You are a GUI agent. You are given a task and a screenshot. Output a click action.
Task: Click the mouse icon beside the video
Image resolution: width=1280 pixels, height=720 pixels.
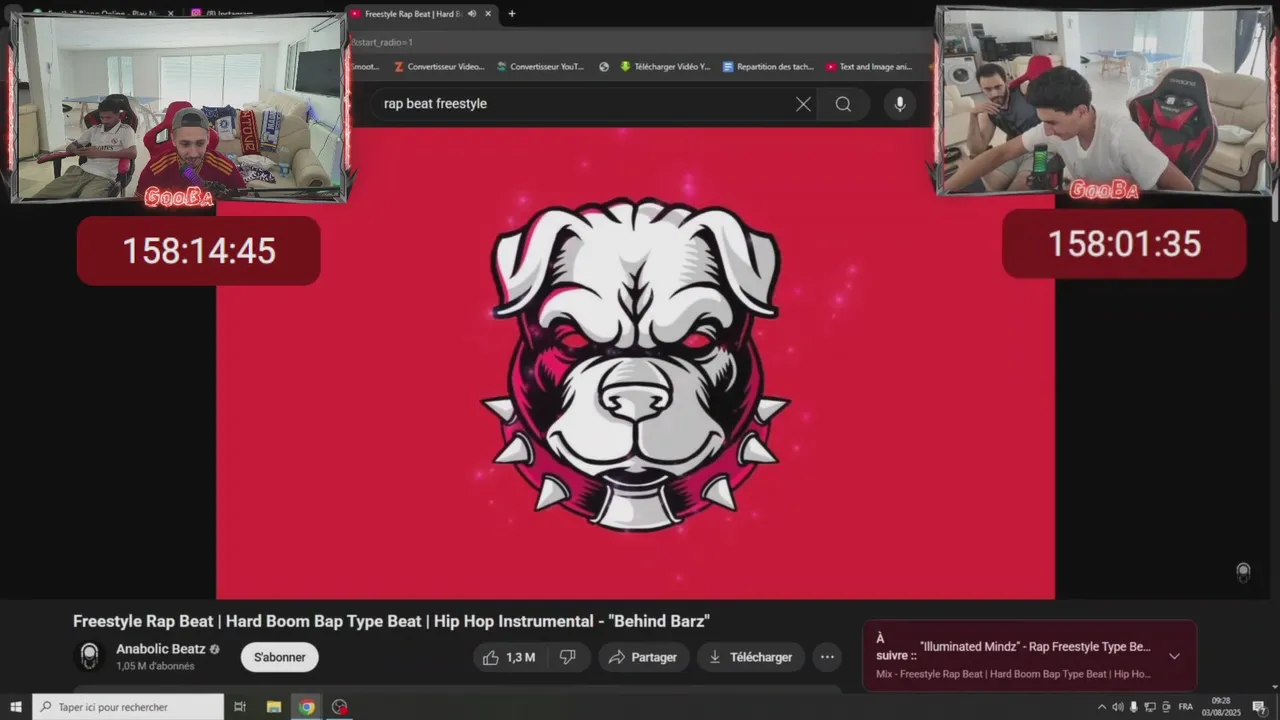(x=1243, y=572)
